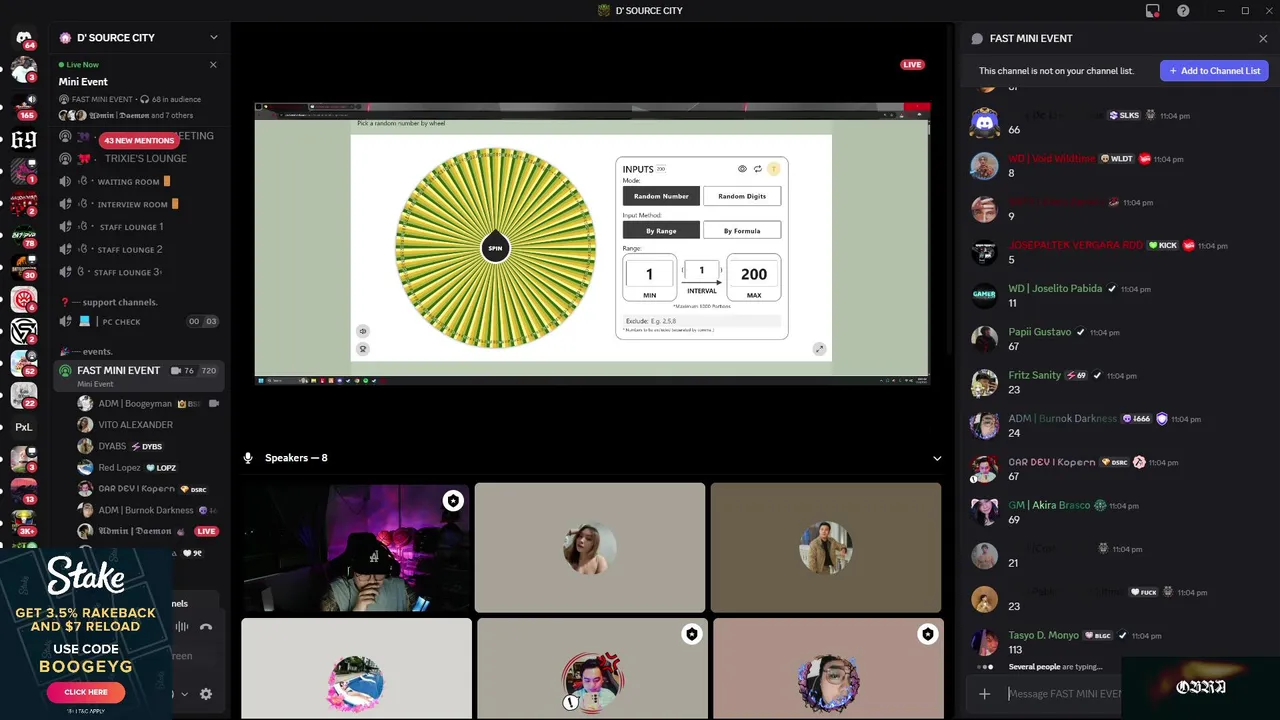Join TRIXIE'S LOUNGE stage channel

145,159
